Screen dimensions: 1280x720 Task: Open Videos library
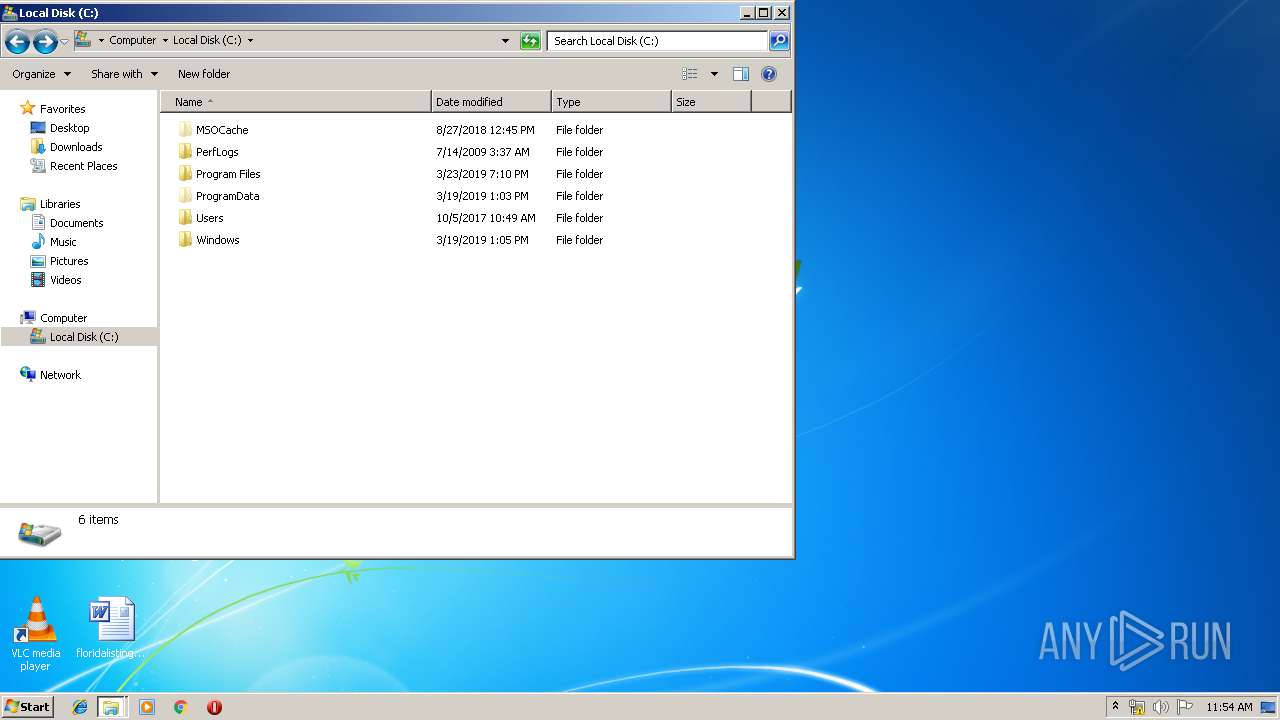click(66, 280)
